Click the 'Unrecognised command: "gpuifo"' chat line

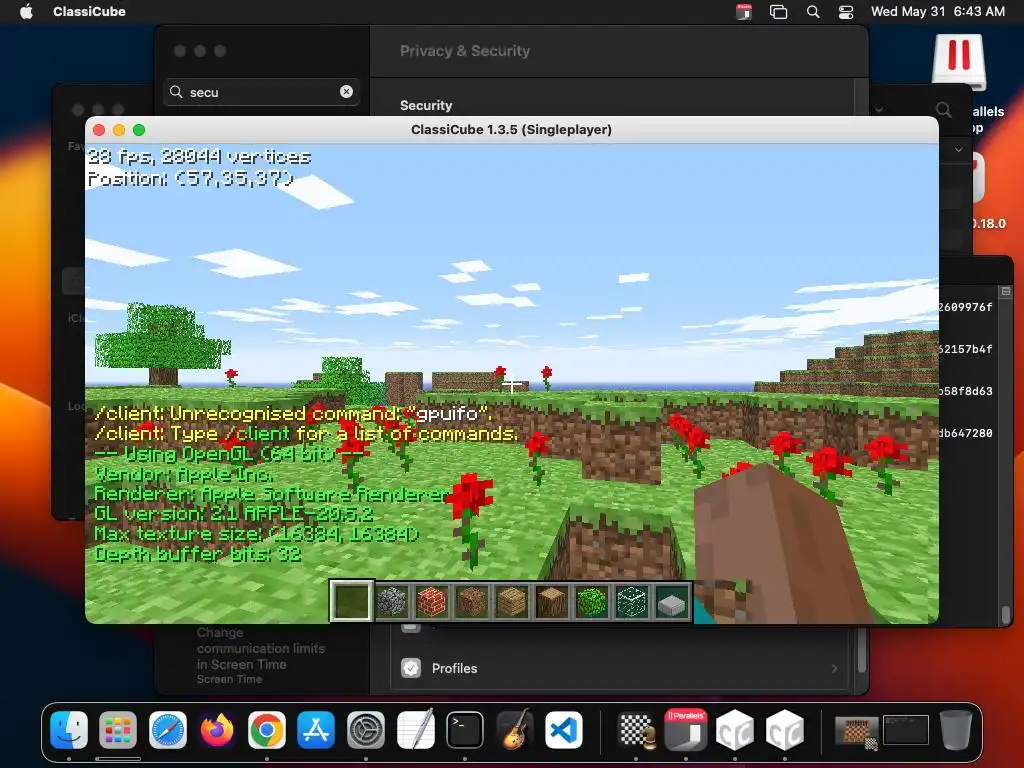pos(293,413)
